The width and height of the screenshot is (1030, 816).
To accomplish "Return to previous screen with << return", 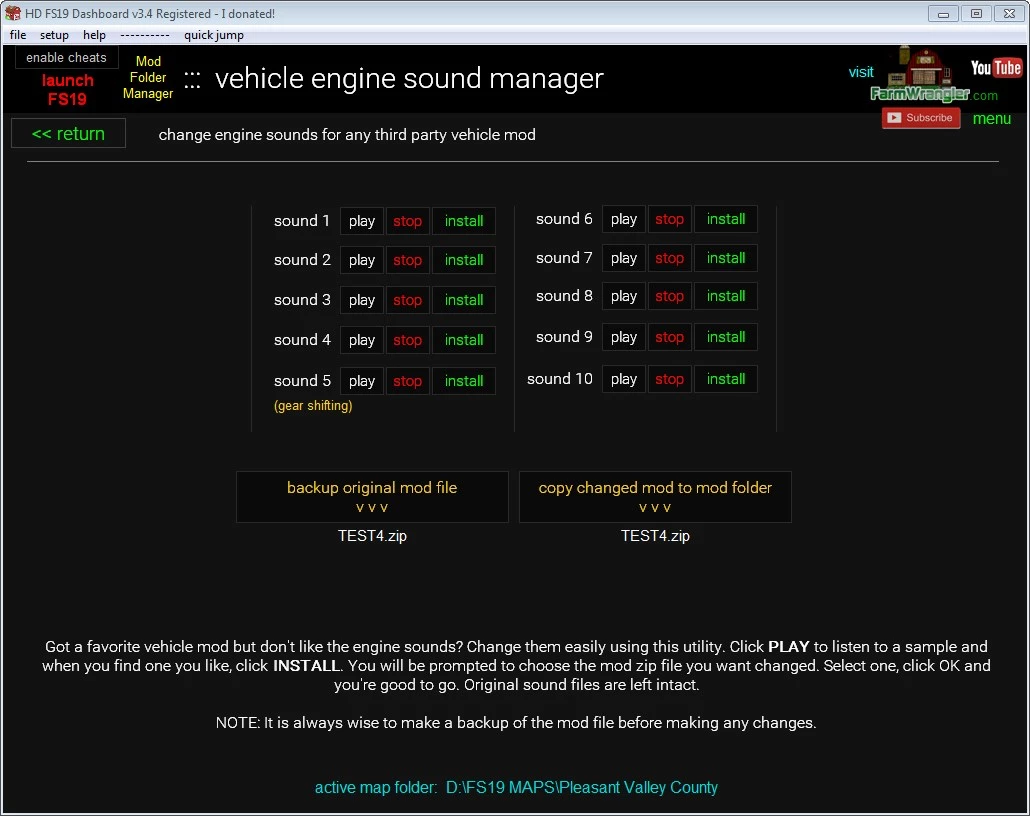I will (68, 132).
